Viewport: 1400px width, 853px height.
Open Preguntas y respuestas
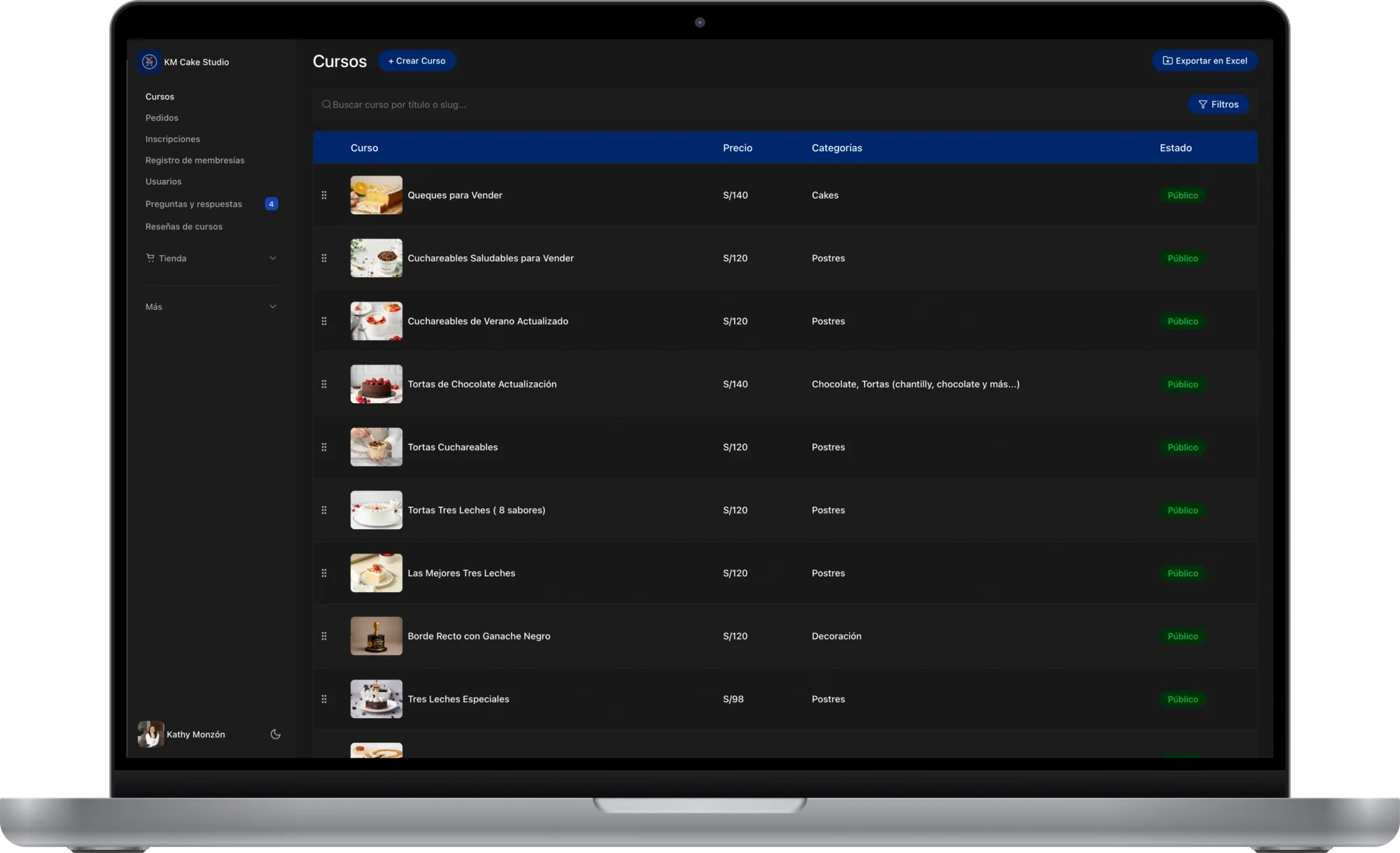click(193, 204)
